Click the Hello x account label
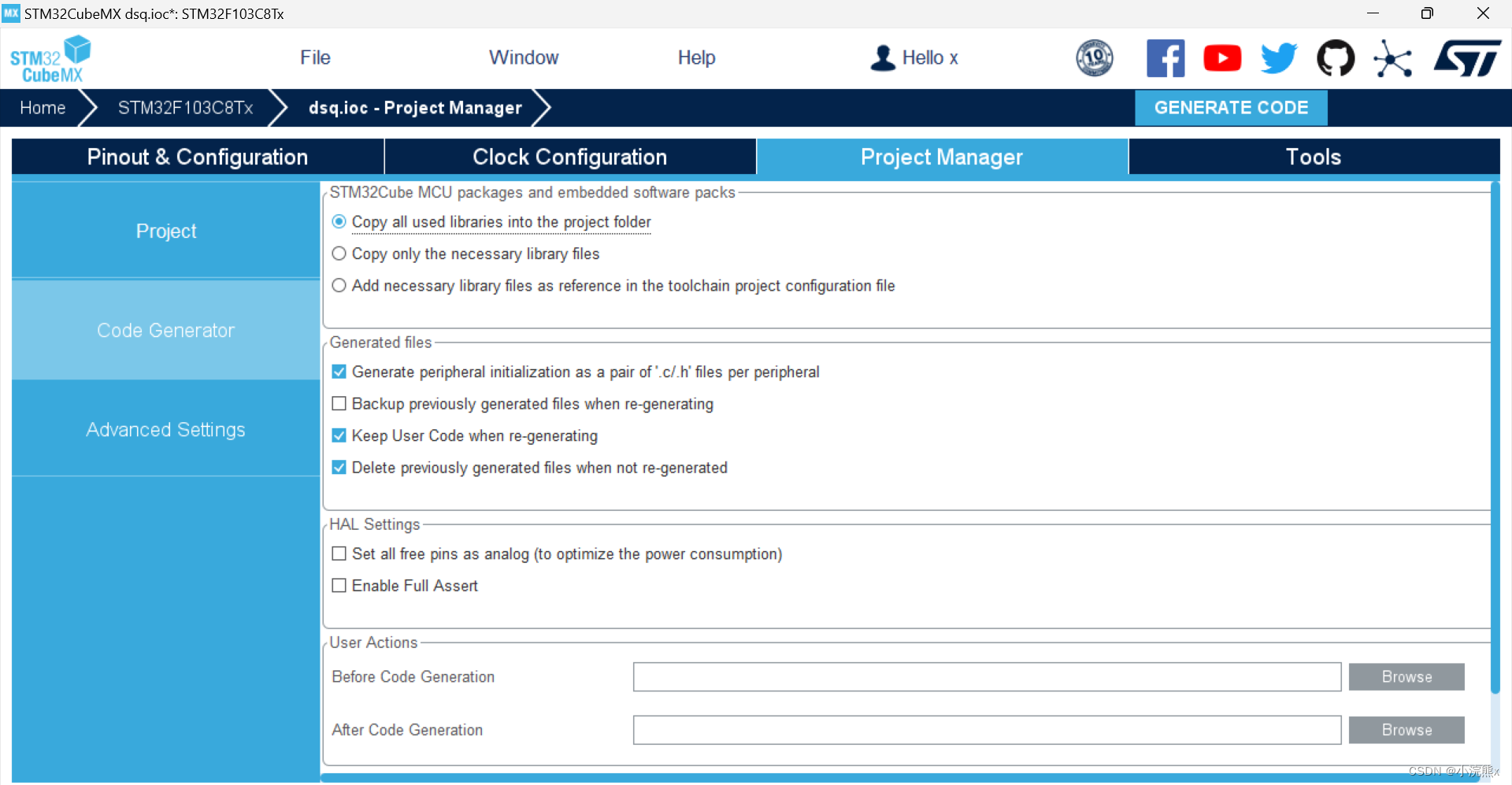Image resolution: width=1512 pixels, height=785 pixels. [x=930, y=57]
